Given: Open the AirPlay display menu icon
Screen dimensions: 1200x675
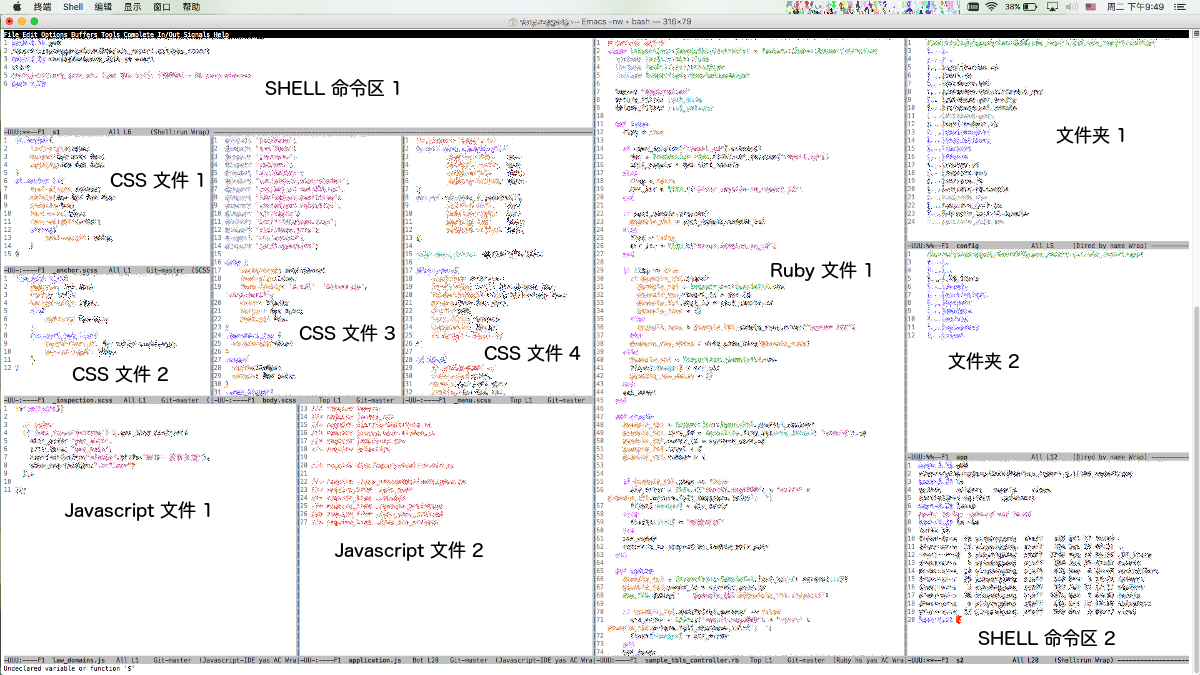Looking at the screenshot, I should click(x=1052, y=6).
